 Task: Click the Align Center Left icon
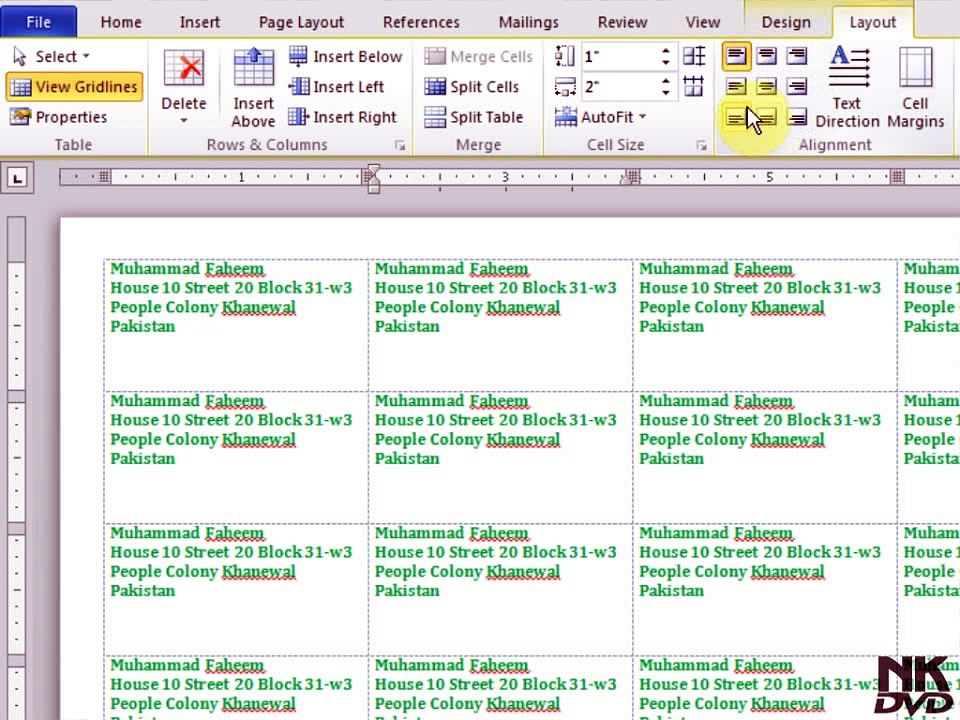click(737, 86)
